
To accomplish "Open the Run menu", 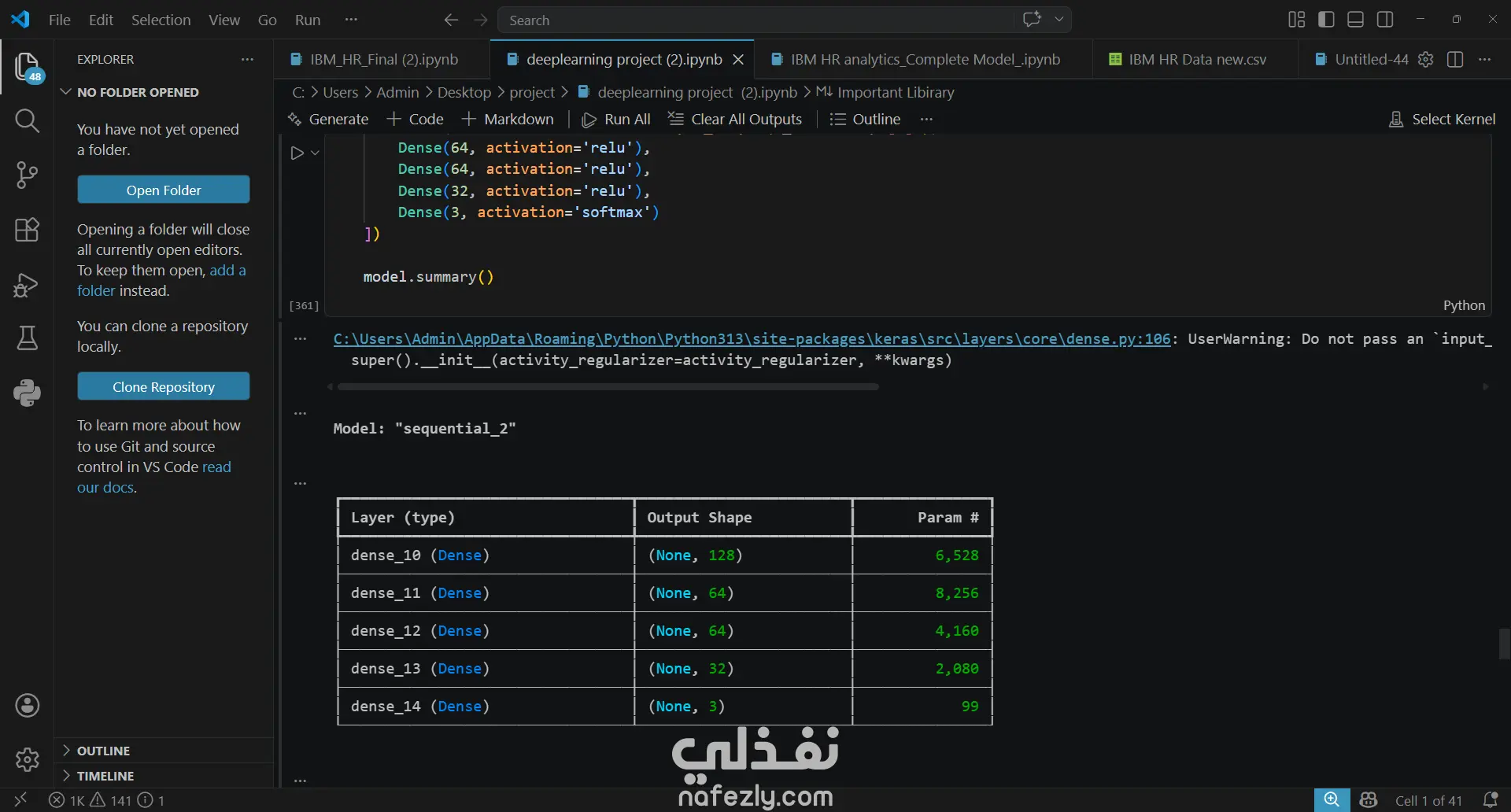I will click(x=308, y=20).
